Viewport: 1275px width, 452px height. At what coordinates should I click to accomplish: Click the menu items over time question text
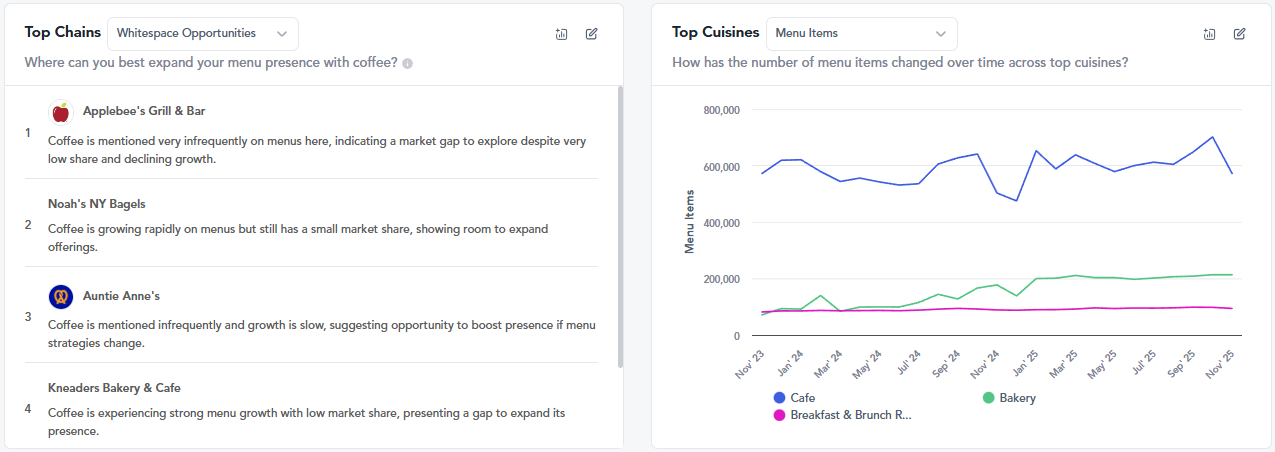(x=900, y=62)
